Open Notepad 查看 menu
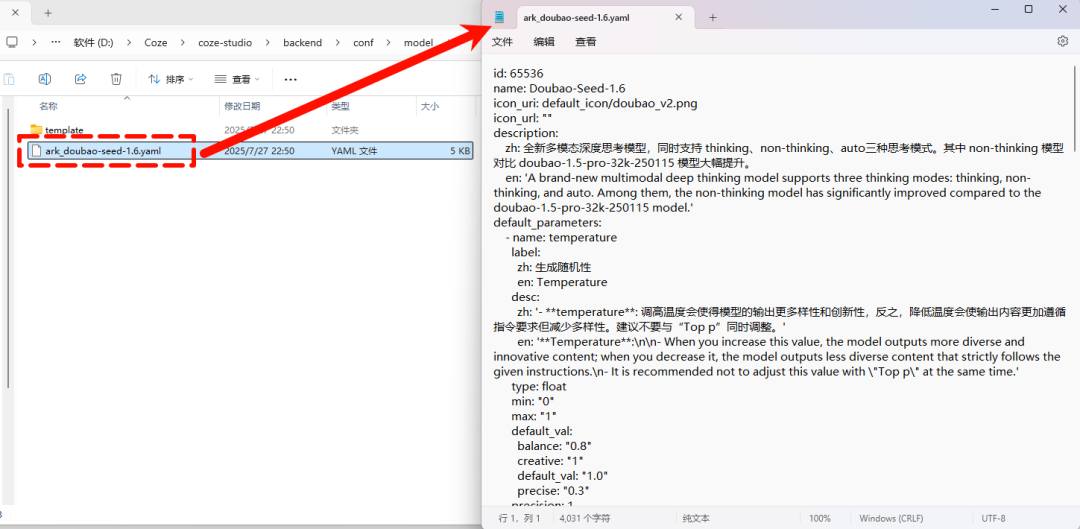1080x529 pixels. pyautogui.click(x=585, y=42)
